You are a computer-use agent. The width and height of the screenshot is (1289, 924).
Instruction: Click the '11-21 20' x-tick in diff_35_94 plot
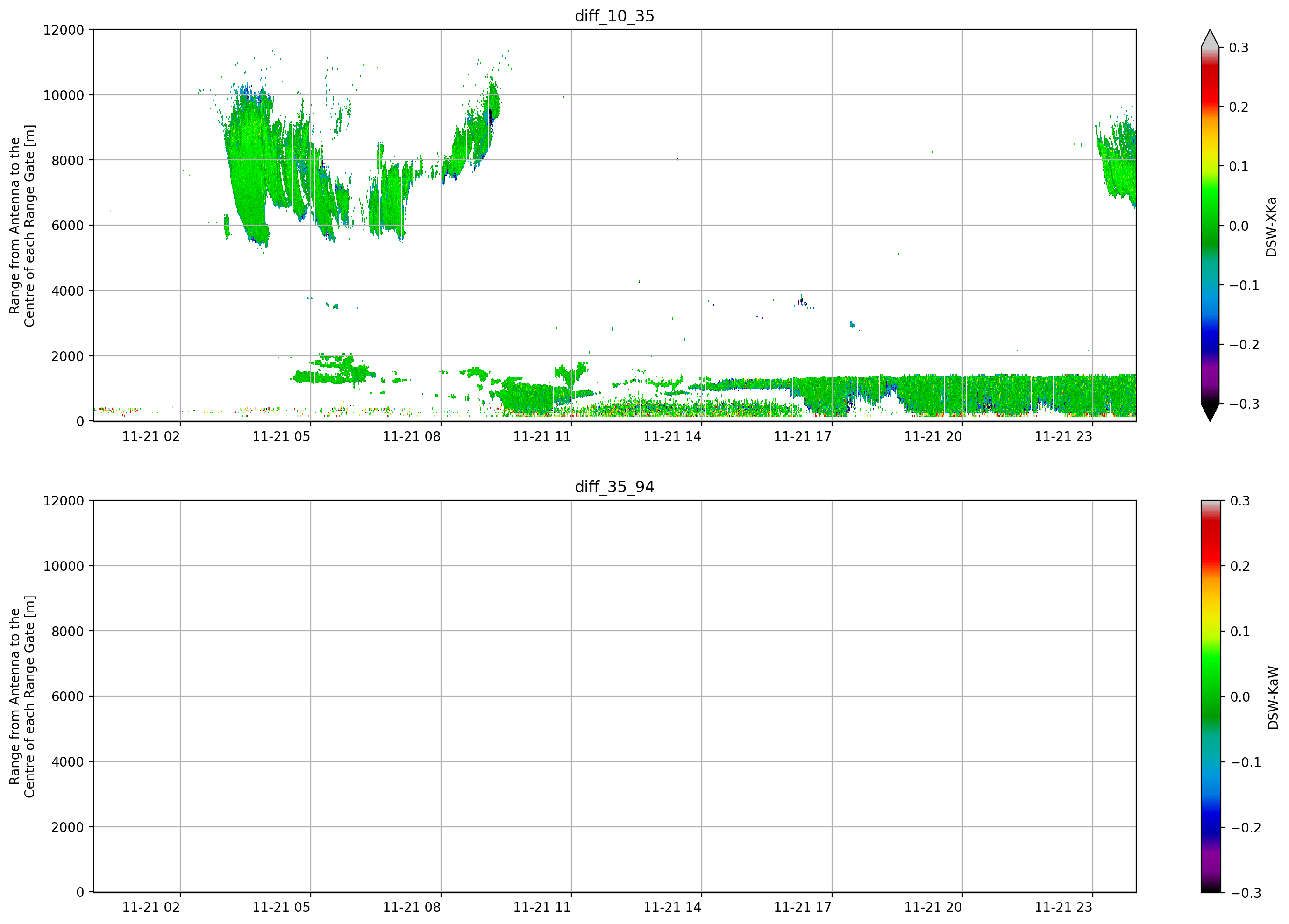(933, 908)
